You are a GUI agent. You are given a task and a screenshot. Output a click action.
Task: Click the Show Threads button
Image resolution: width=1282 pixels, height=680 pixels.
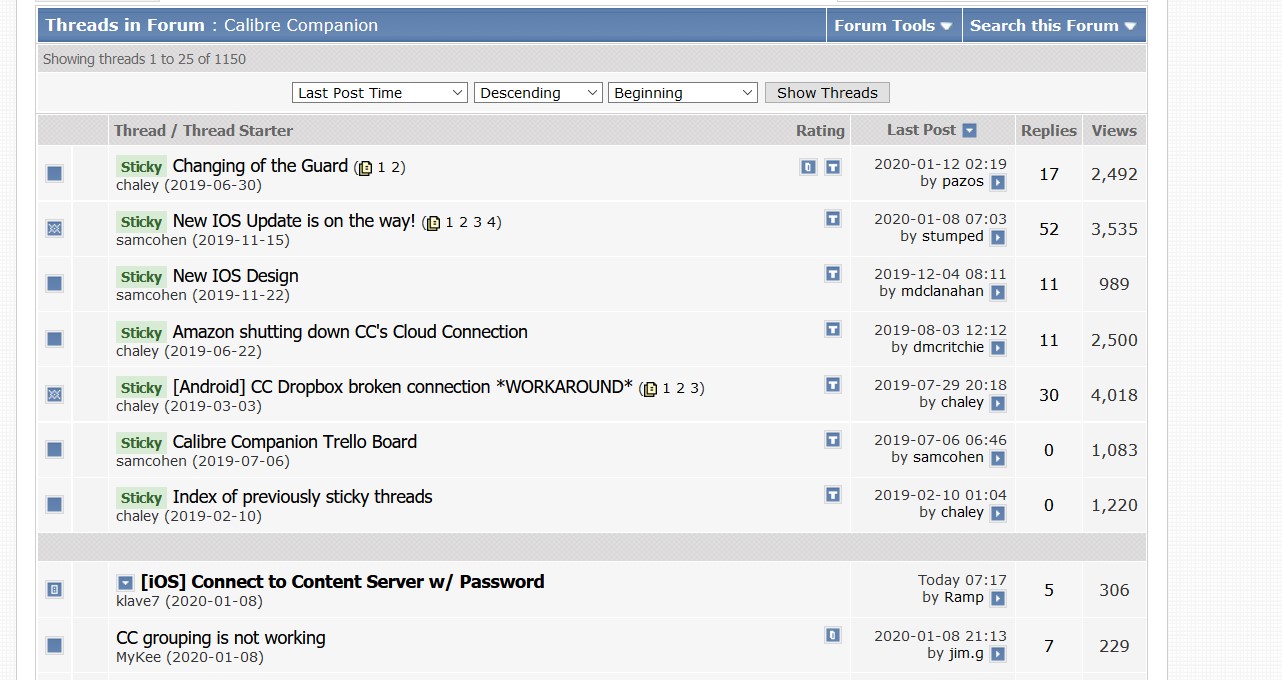(x=827, y=93)
